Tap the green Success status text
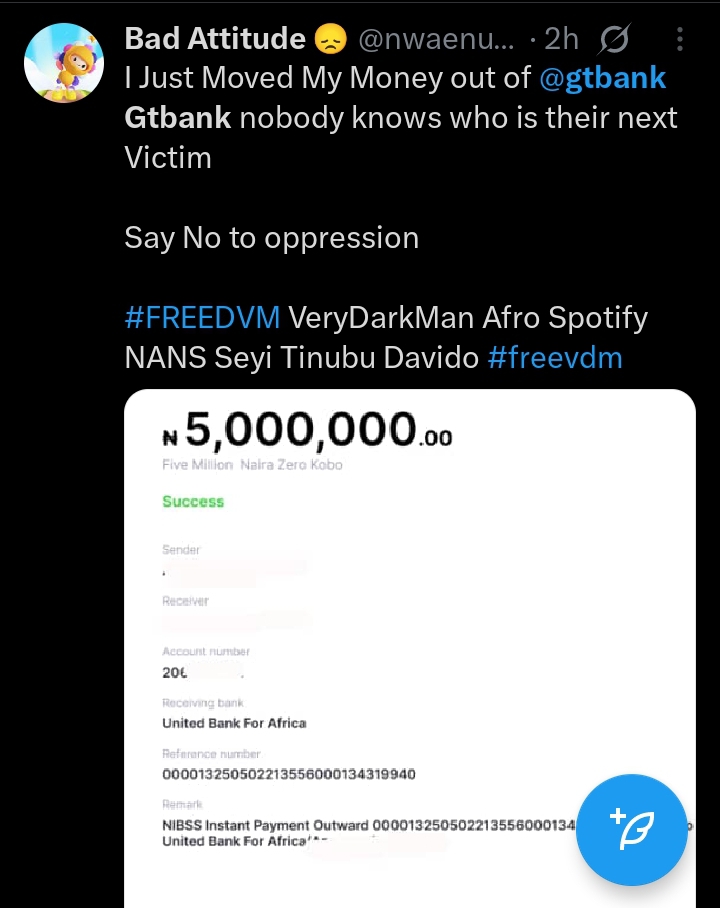The width and height of the screenshot is (720, 908). pos(193,502)
